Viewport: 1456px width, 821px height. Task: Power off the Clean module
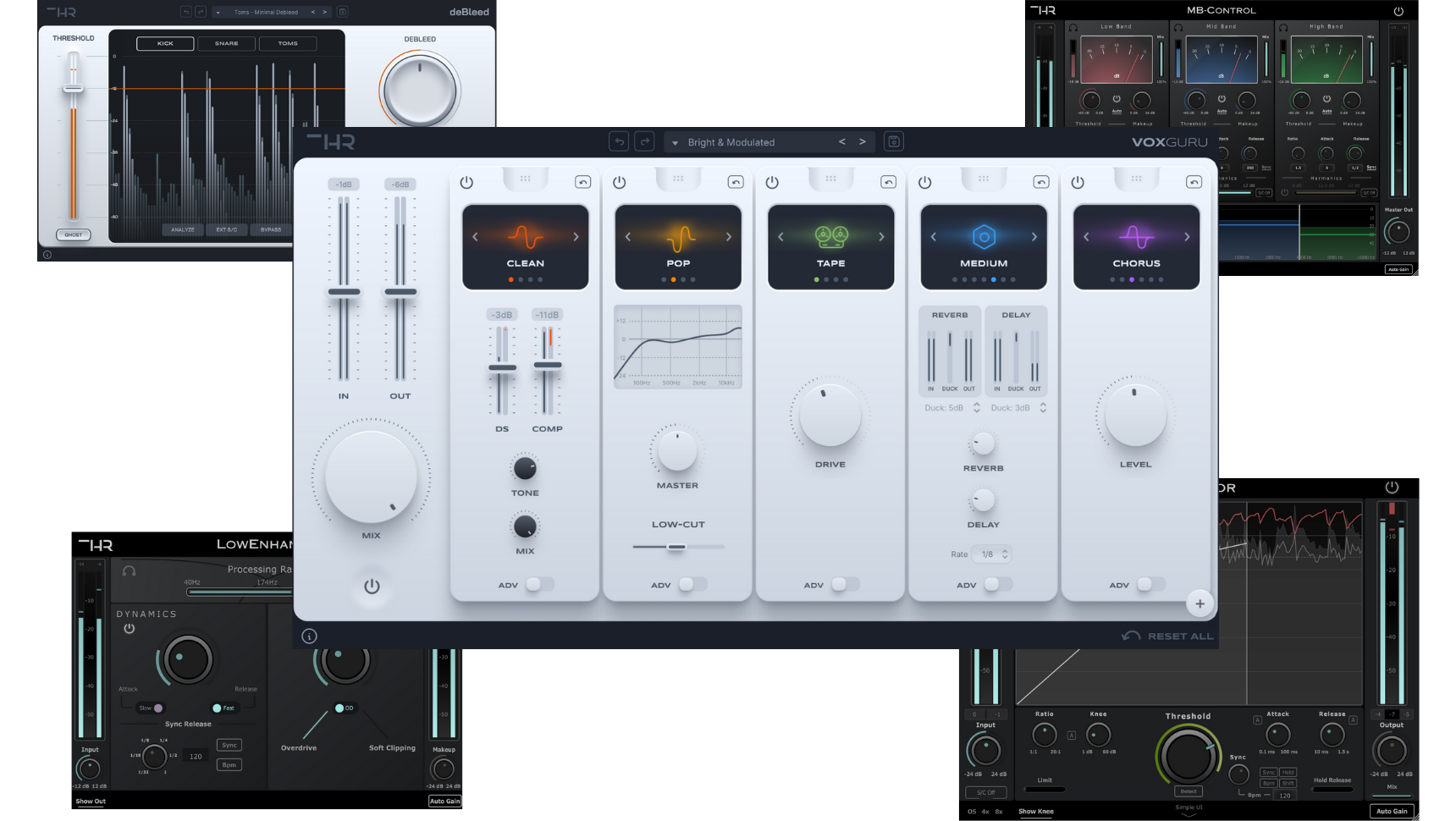(466, 181)
